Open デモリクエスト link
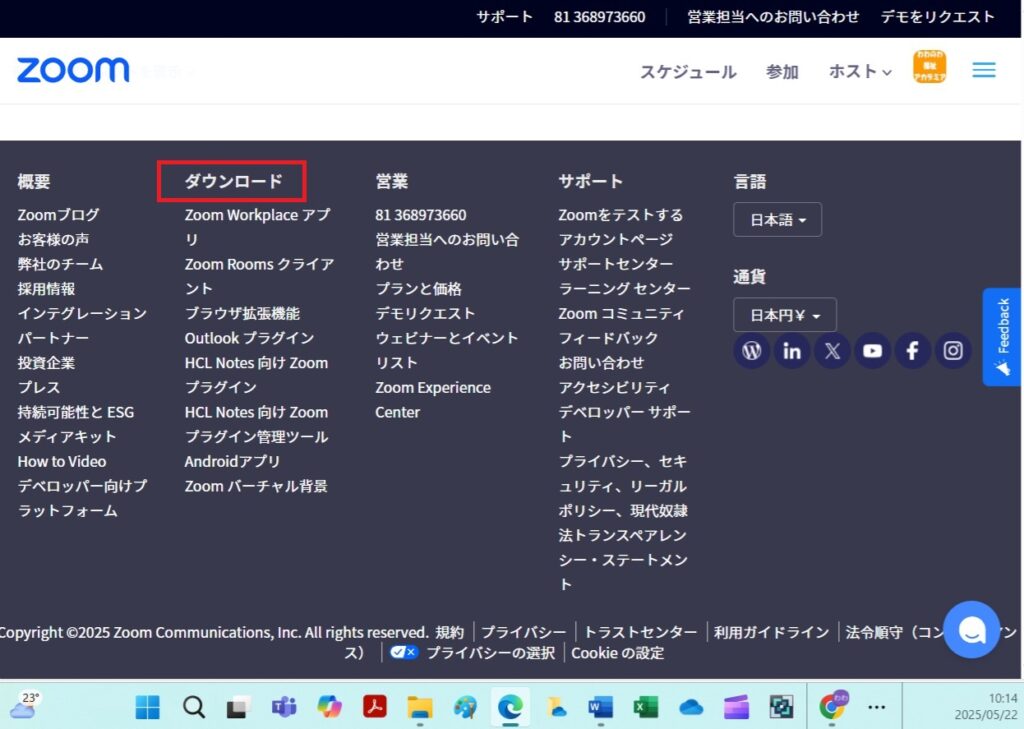 [x=425, y=313]
